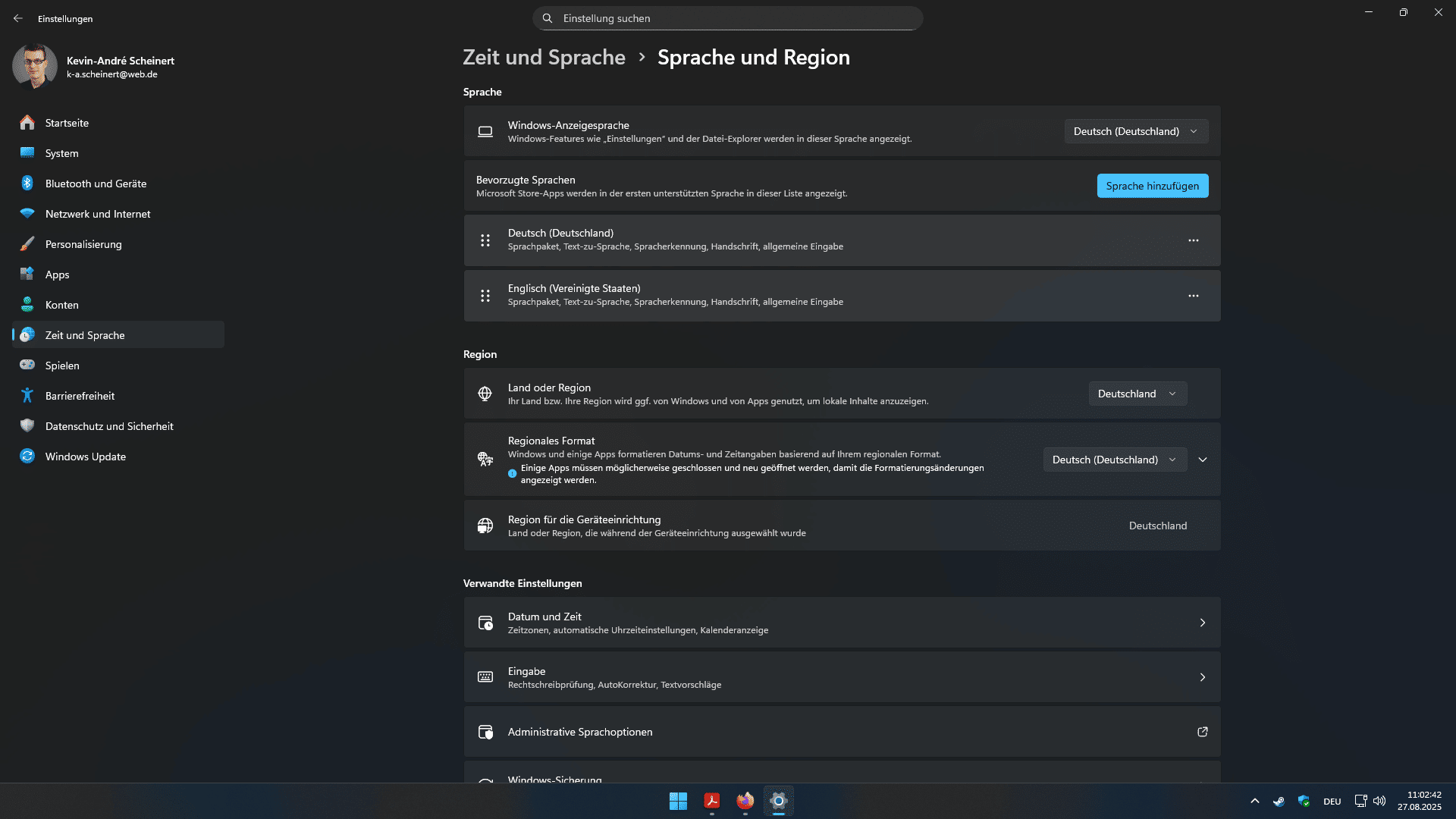
Task: Open Regionales Format Deutsch (Deutschland) dropdown
Action: (1114, 460)
